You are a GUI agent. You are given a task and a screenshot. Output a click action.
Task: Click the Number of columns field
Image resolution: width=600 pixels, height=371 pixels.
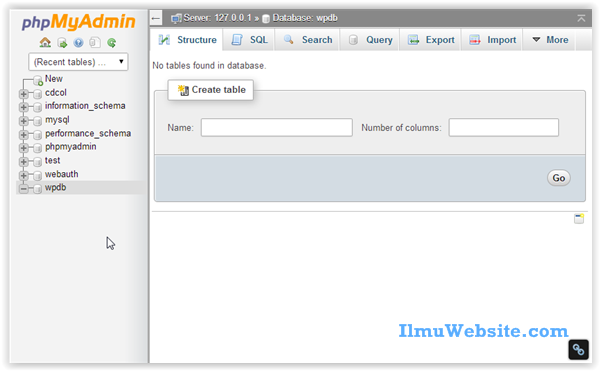tap(504, 127)
